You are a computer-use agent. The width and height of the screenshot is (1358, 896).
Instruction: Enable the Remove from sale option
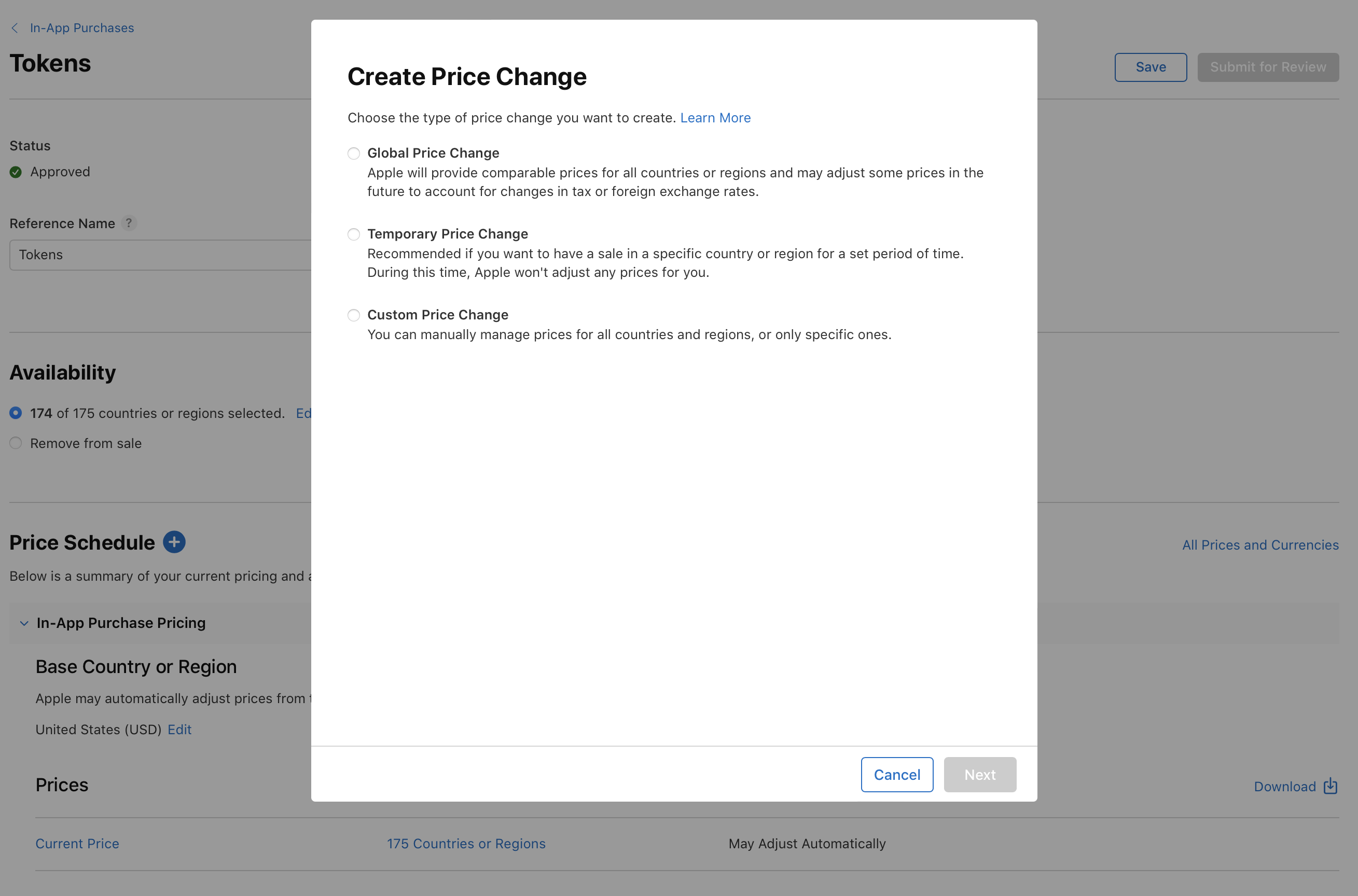coord(16,443)
